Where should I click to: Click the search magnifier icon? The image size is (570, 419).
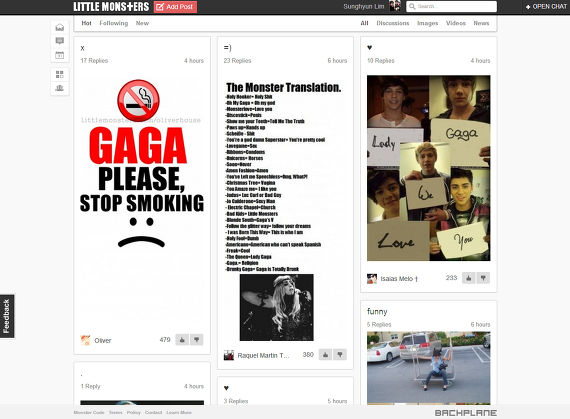(412, 7)
